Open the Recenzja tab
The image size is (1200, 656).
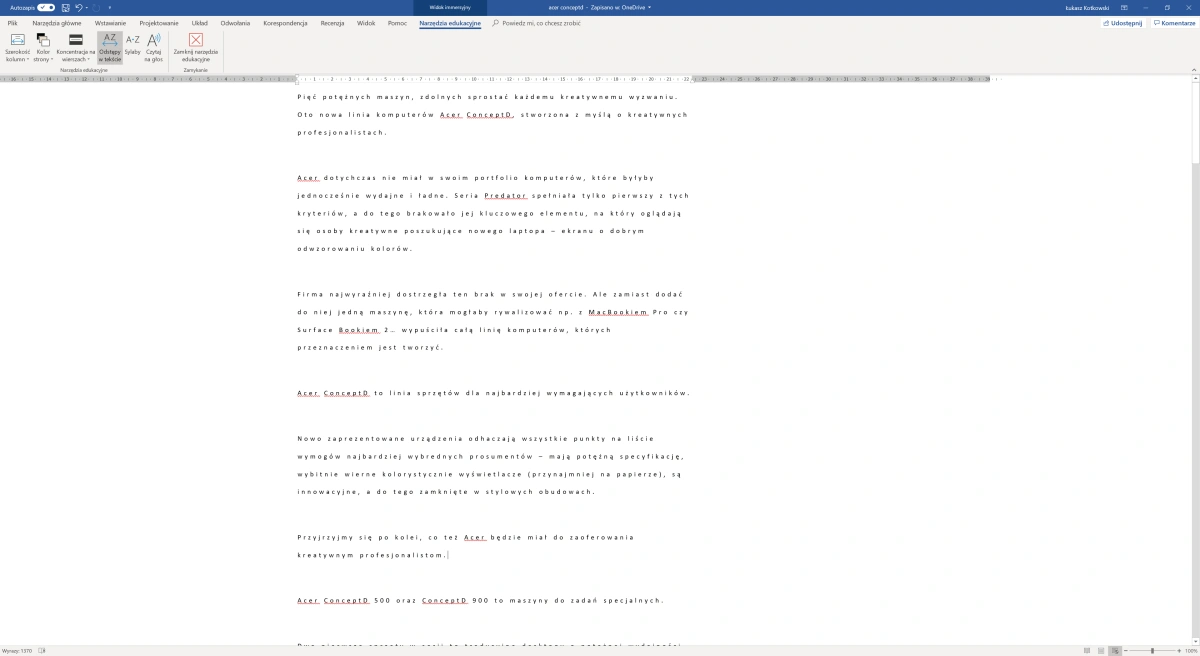point(332,22)
